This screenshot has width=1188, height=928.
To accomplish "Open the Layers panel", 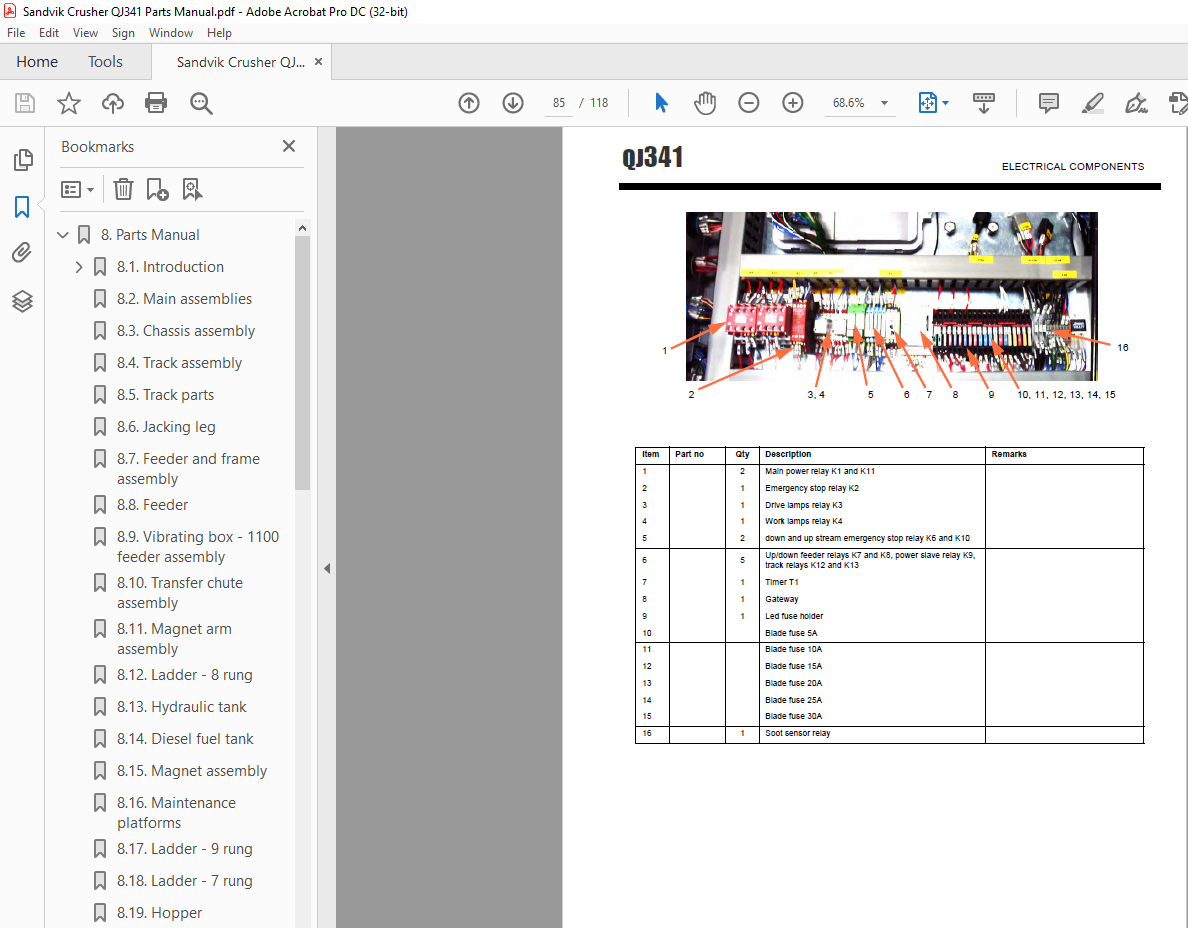I will [22, 301].
